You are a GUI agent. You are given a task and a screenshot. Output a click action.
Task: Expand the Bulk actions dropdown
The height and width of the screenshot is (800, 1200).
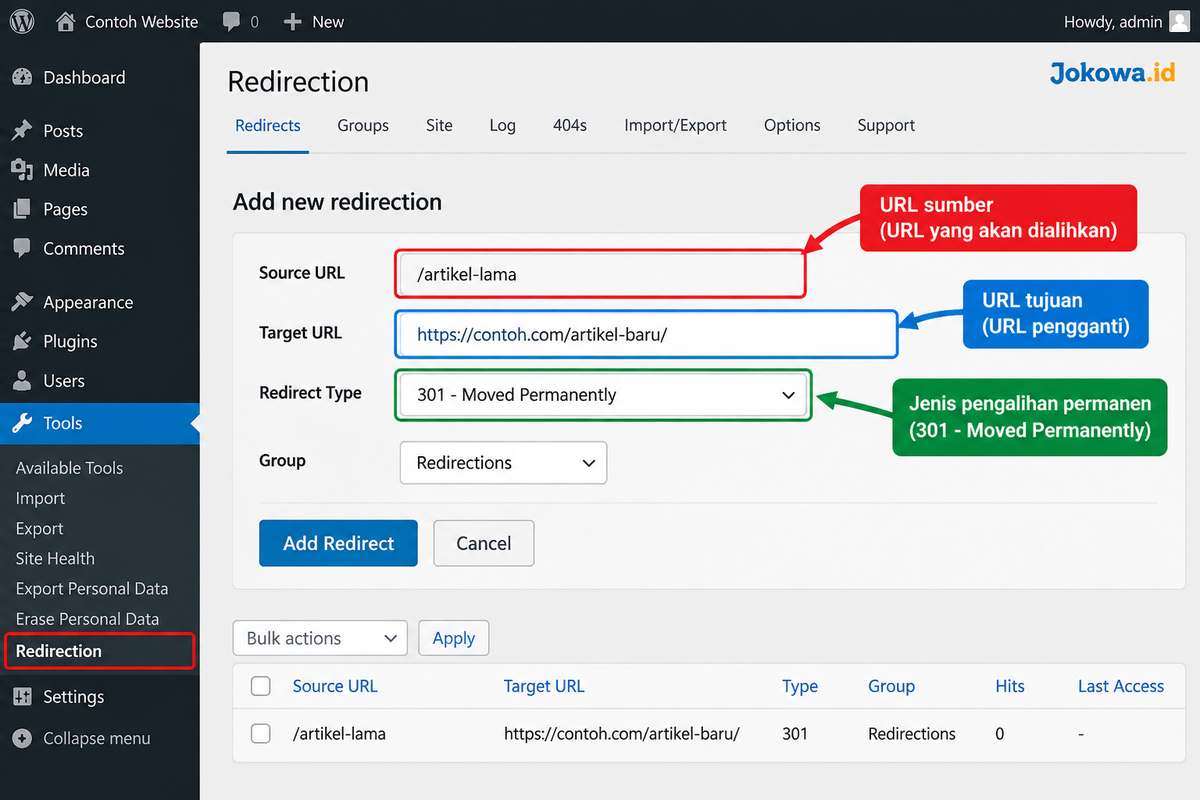click(320, 638)
